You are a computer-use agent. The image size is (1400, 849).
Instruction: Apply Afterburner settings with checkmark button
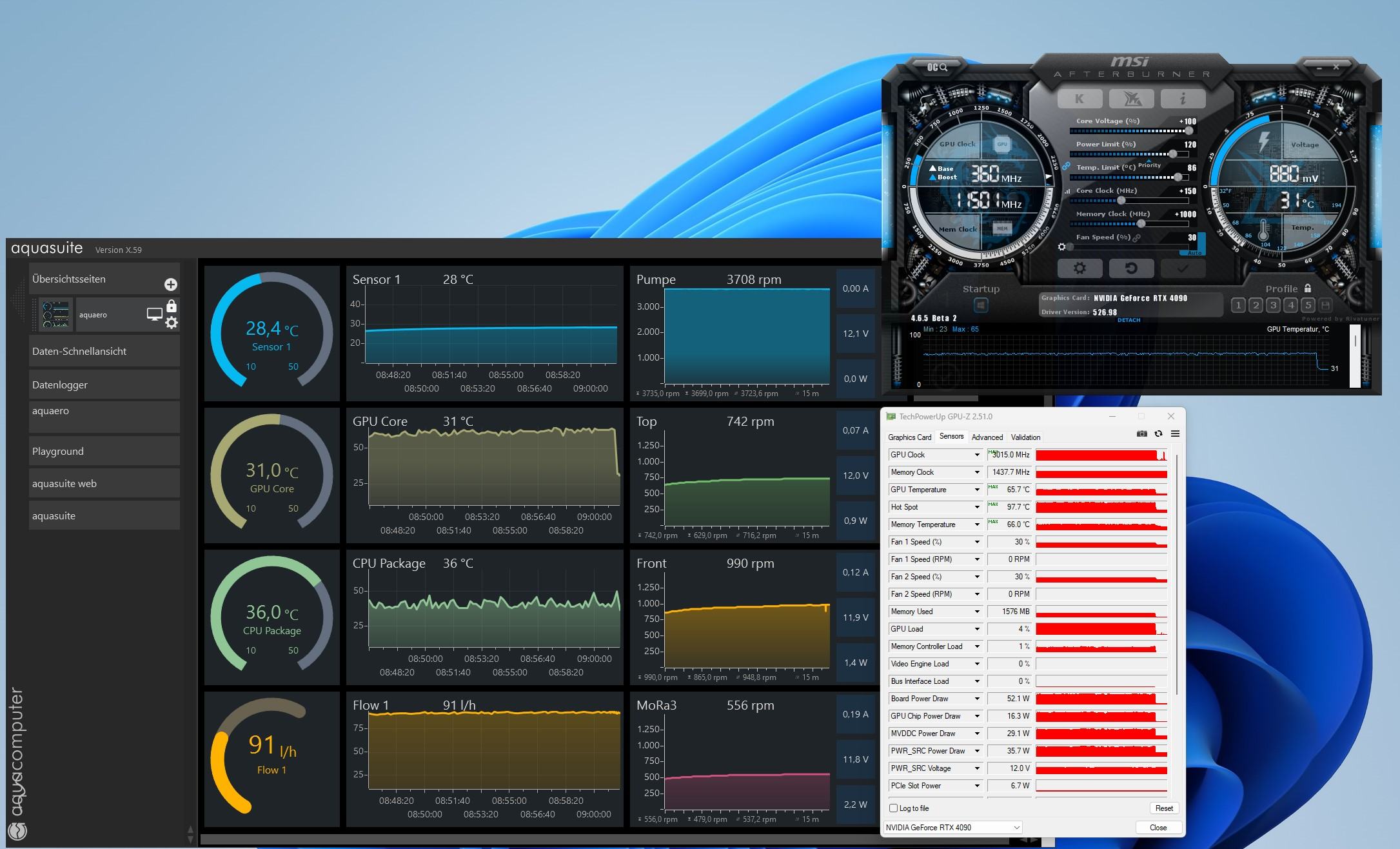coord(1183,268)
